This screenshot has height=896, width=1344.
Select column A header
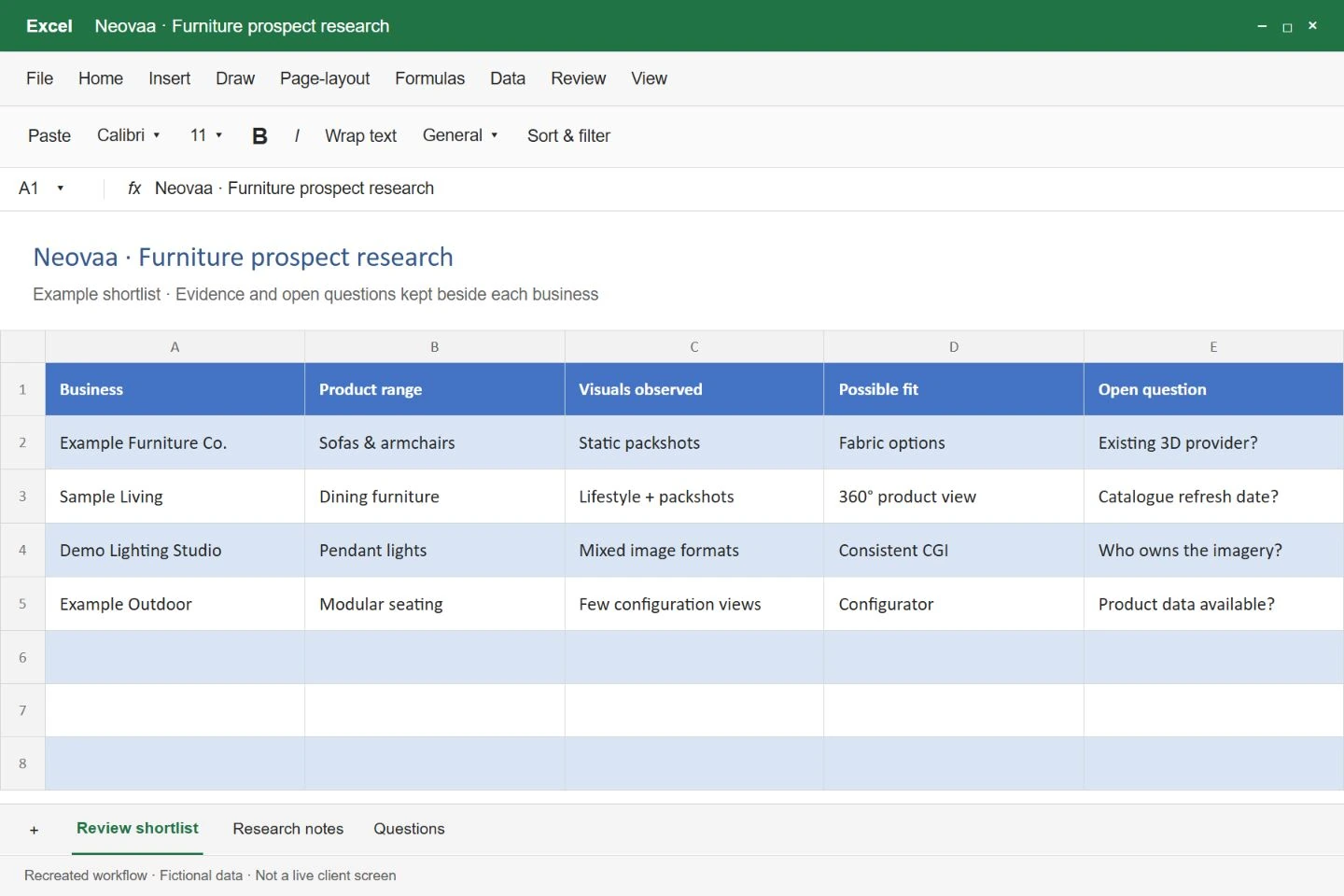(175, 347)
